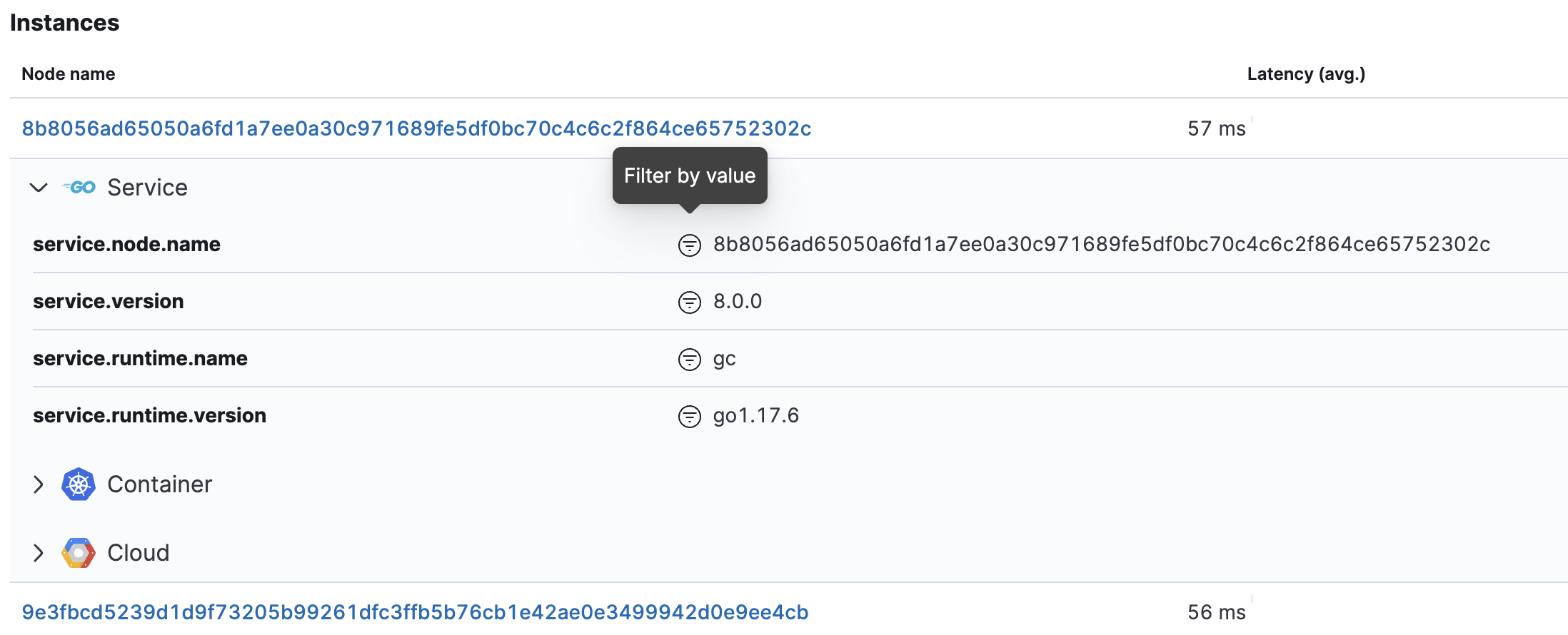This screenshot has width=1568, height=635.
Task: Click the Go runtime icon beside Service
Action: pos(80,187)
